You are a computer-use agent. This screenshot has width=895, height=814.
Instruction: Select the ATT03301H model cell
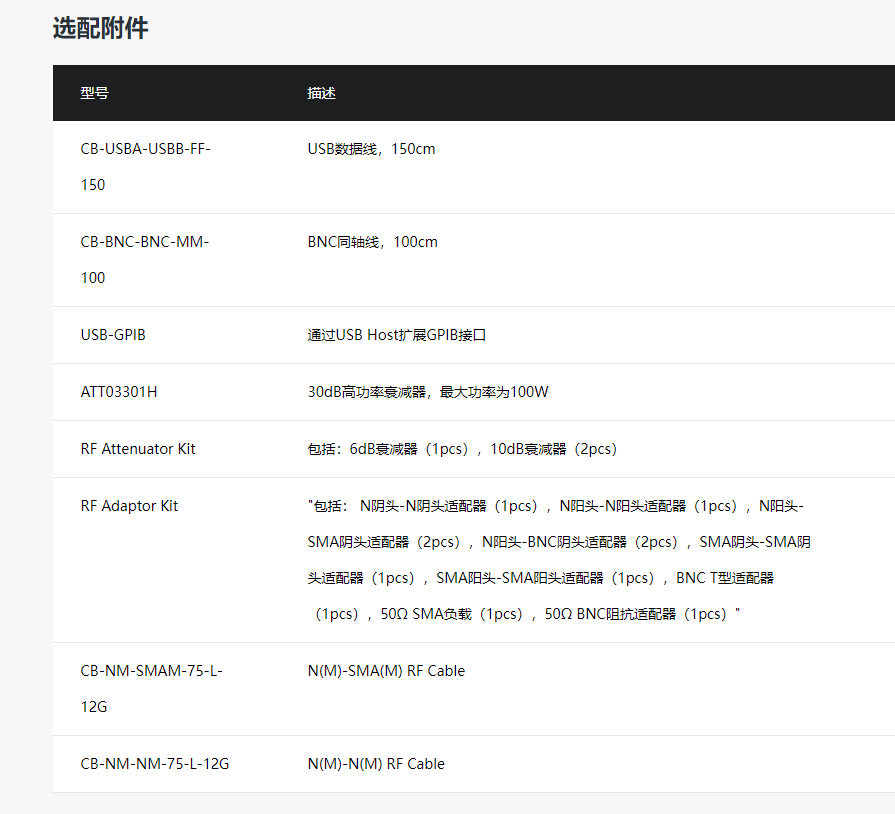click(119, 392)
